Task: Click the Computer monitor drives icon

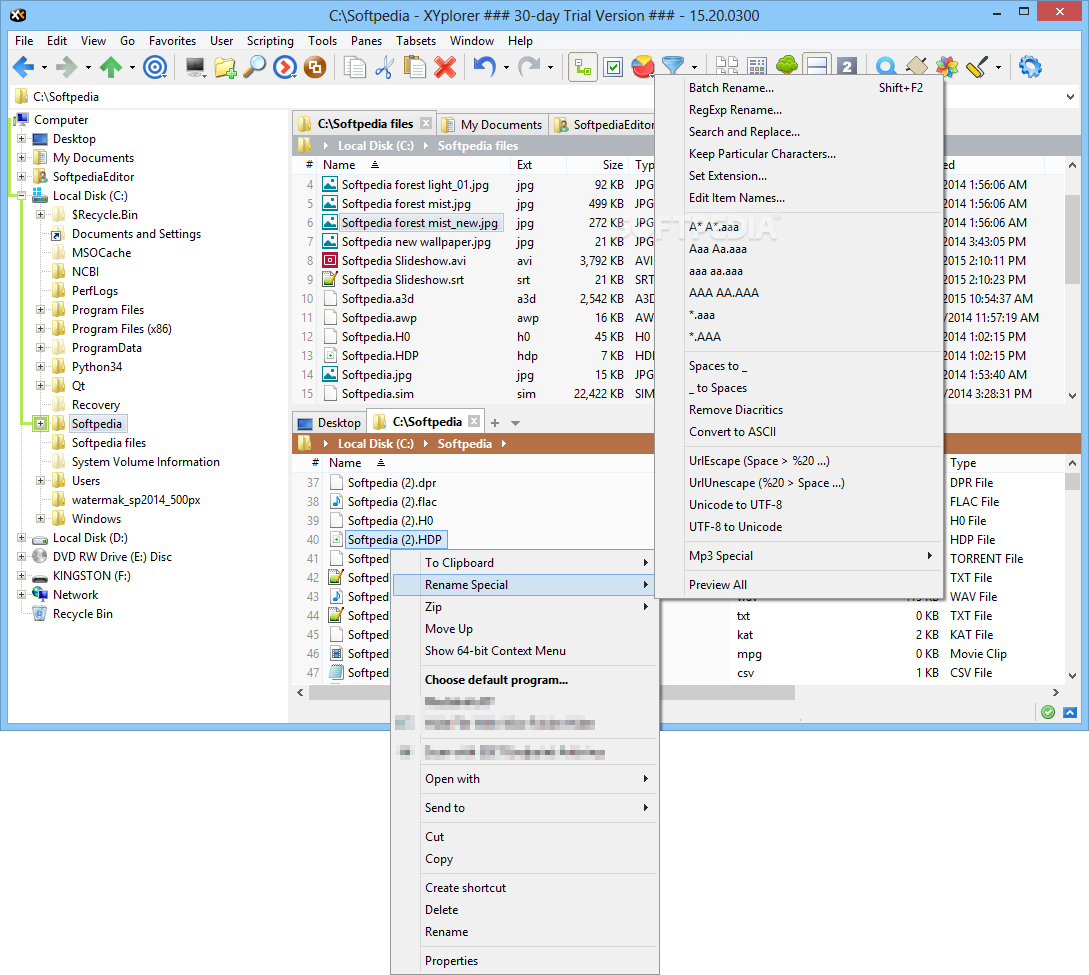Action: [x=195, y=67]
